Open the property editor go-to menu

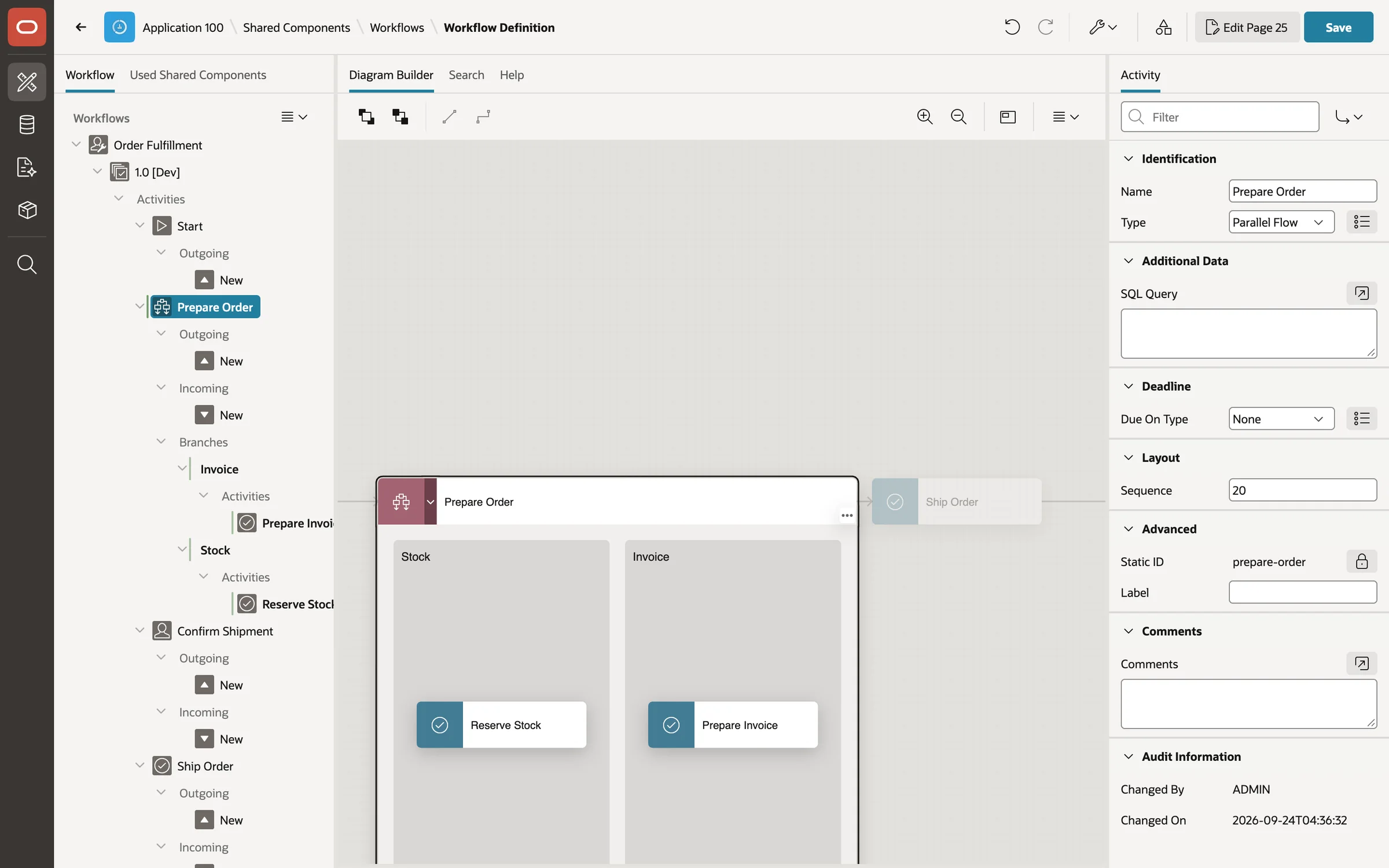click(x=1348, y=117)
